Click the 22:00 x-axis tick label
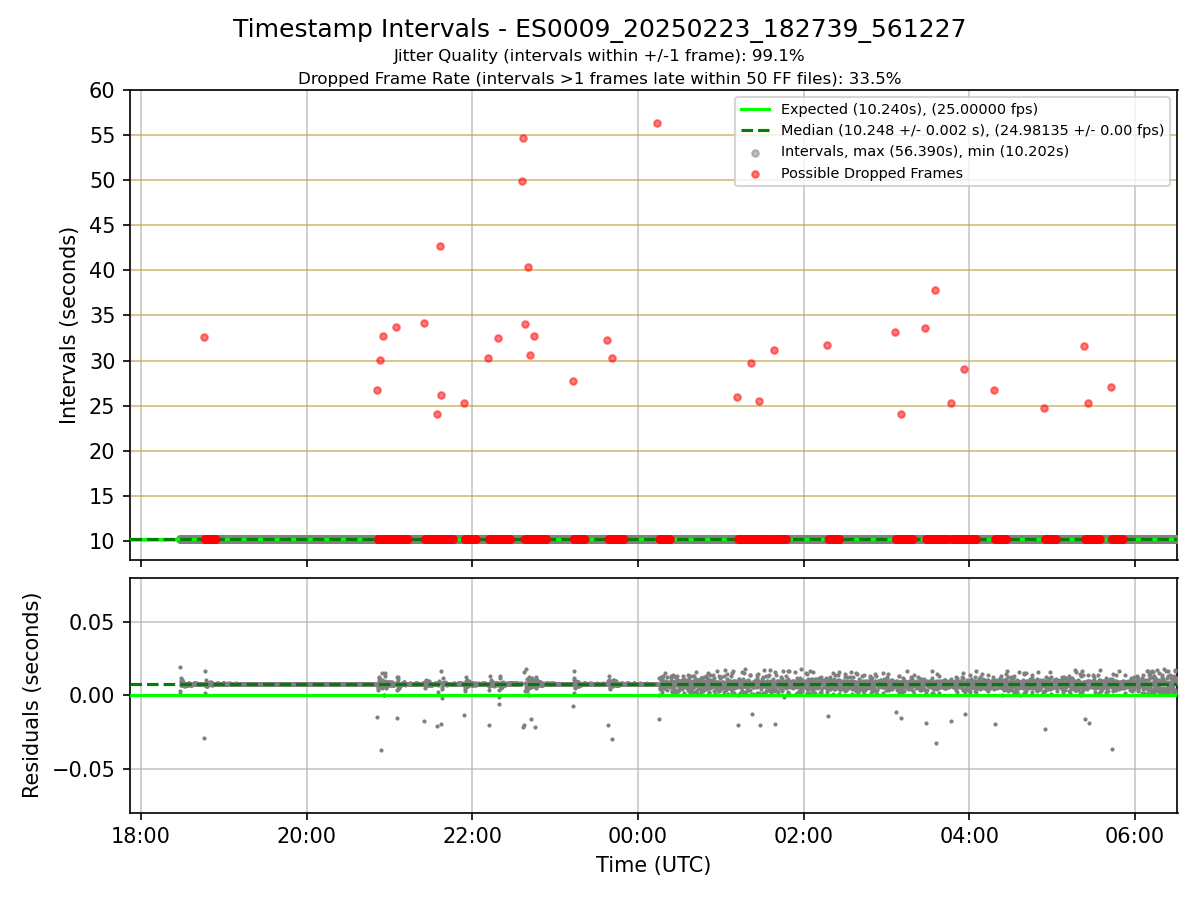 point(472,836)
